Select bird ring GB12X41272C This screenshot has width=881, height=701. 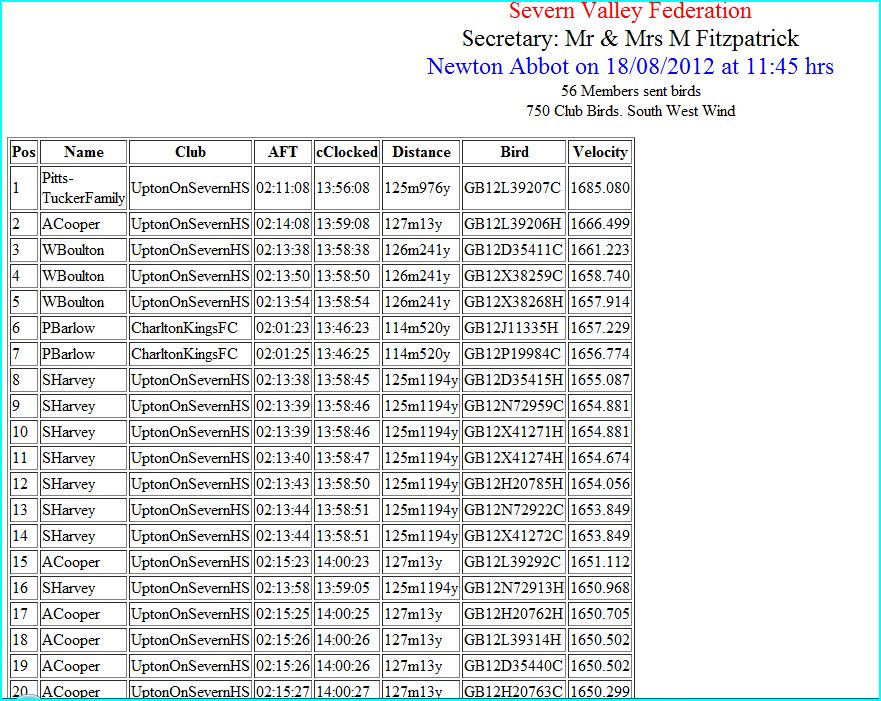(x=513, y=536)
